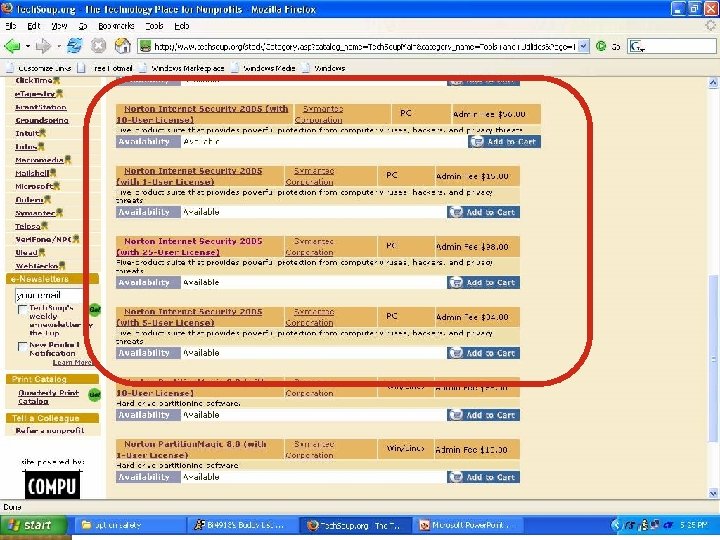This screenshot has width=720, height=540.
Task: Open the Bookmarks menu
Action: pos(116,26)
